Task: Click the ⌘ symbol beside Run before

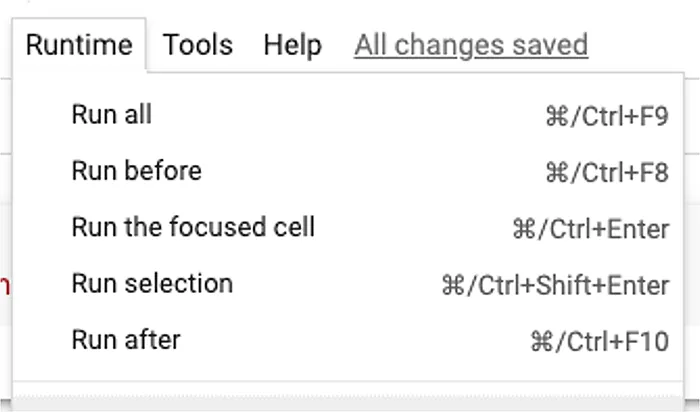Action: 556,173
